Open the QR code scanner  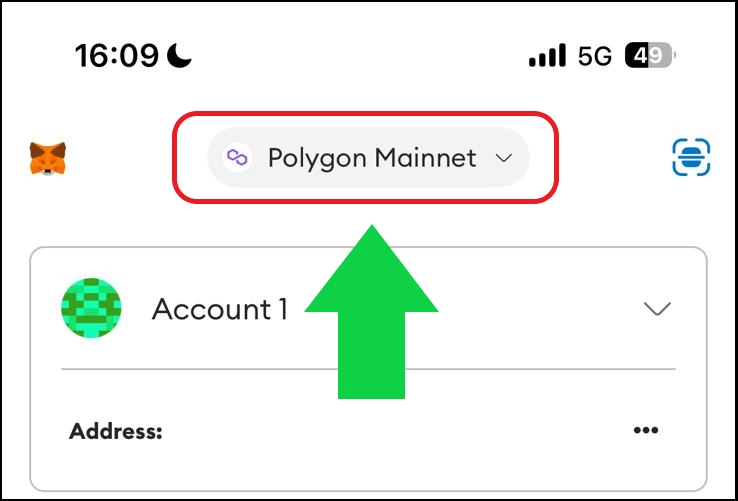(x=691, y=158)
